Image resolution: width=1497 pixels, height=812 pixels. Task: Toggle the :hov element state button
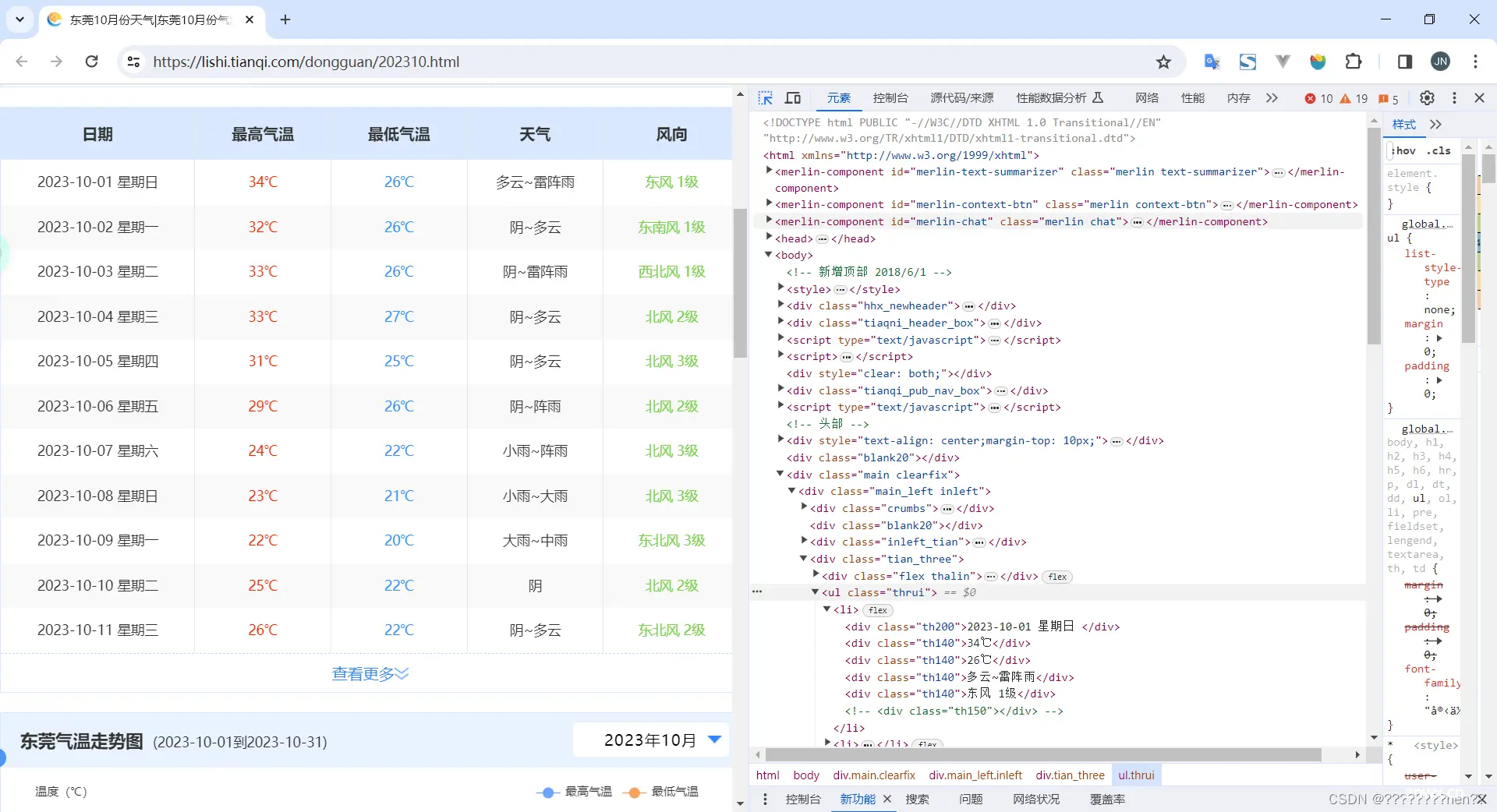[1405, 150]
